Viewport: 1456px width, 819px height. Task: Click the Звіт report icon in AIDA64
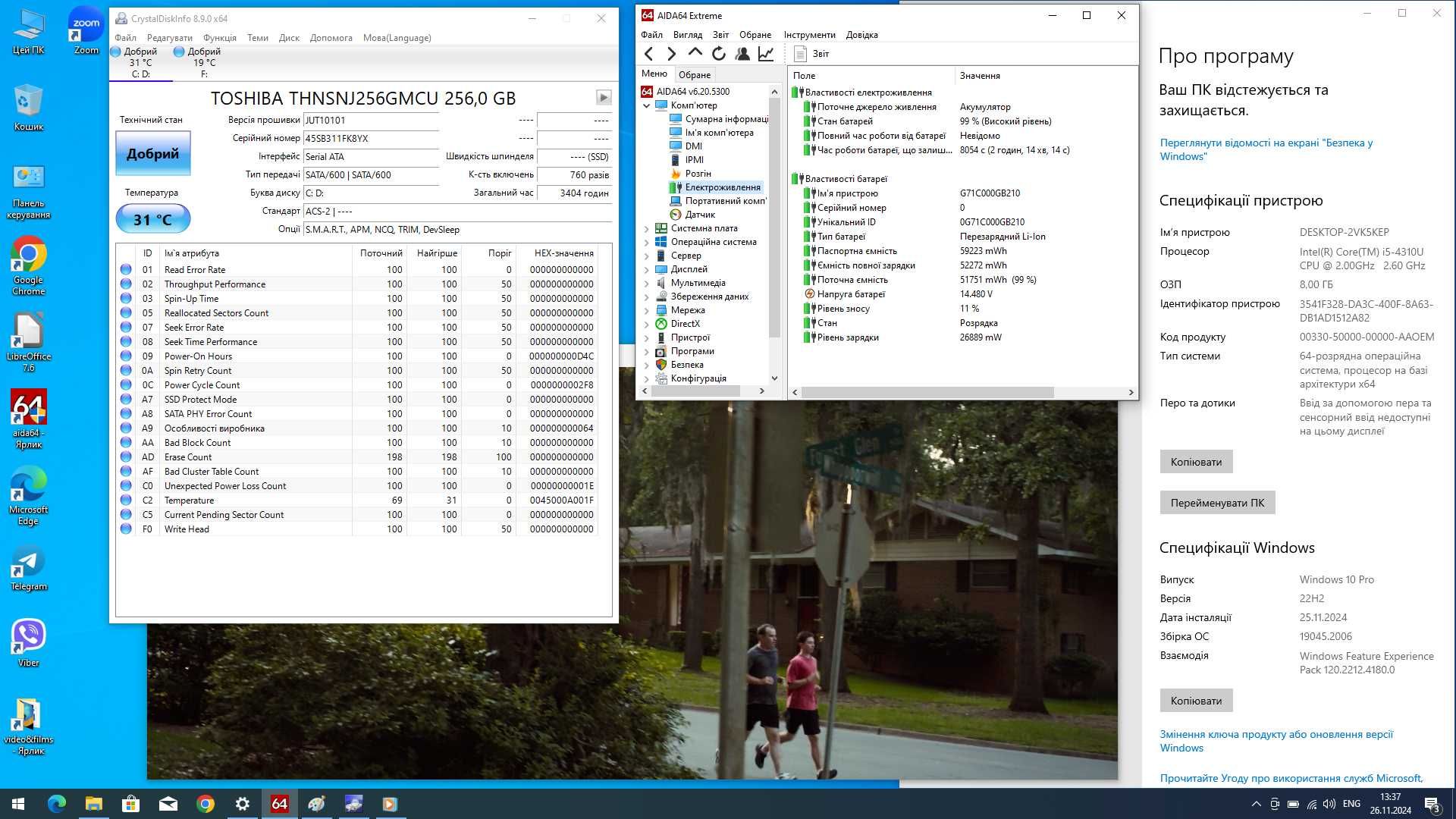(800, 54)
